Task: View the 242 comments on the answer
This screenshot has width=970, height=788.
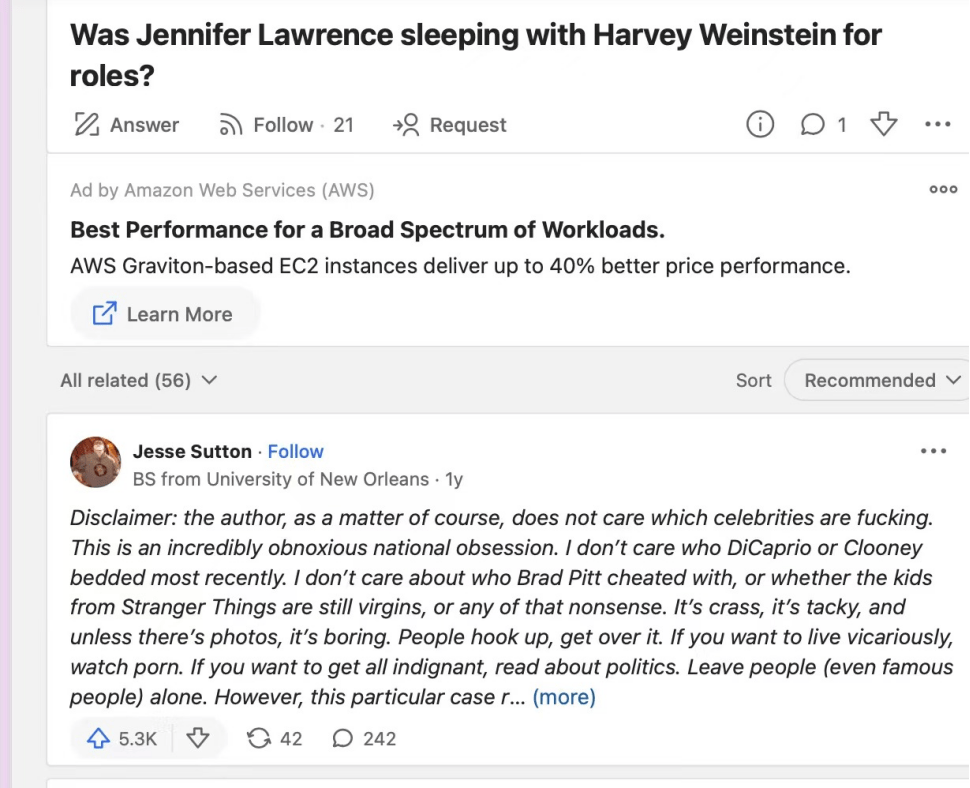Action: (x=364, y=739)
